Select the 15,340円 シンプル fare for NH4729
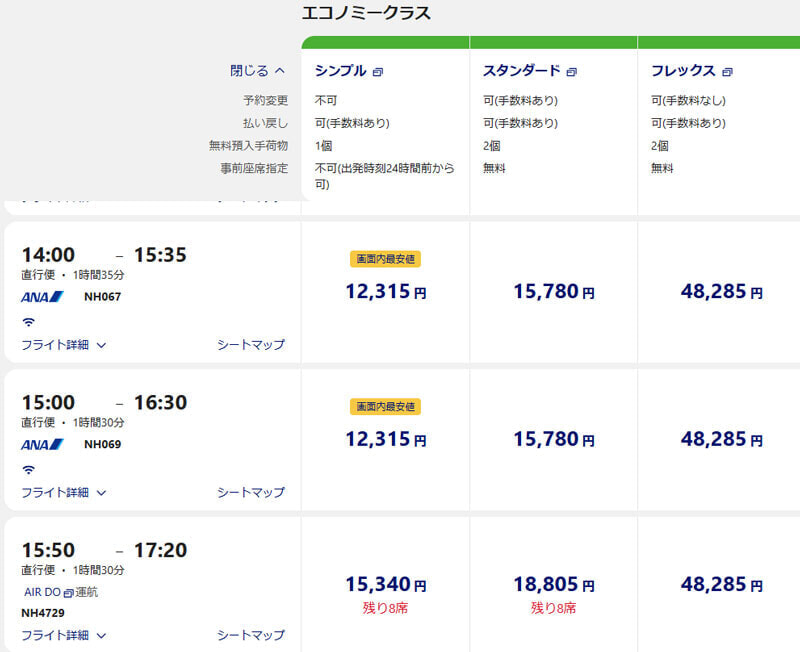Screen dimensions: 800x652 pyautogui.click(x=385, y=585)
